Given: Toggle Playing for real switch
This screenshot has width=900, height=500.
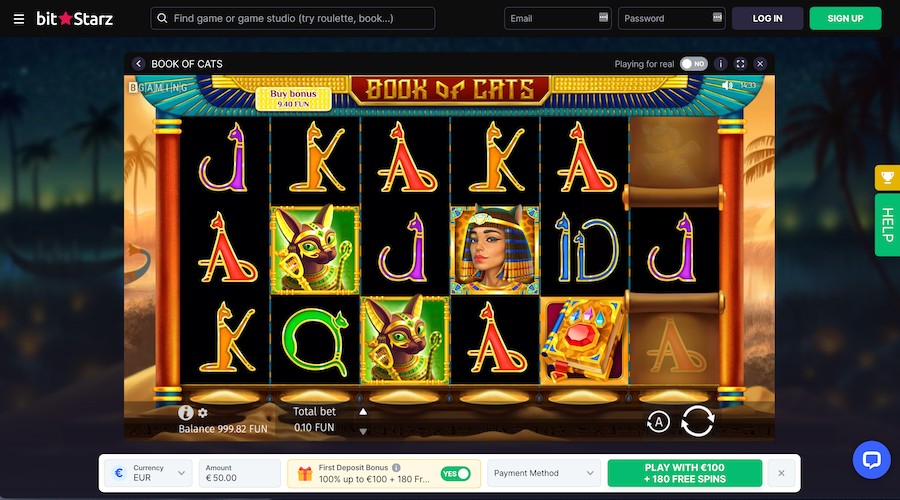Looking at the screenshot, I should point(694,64).
